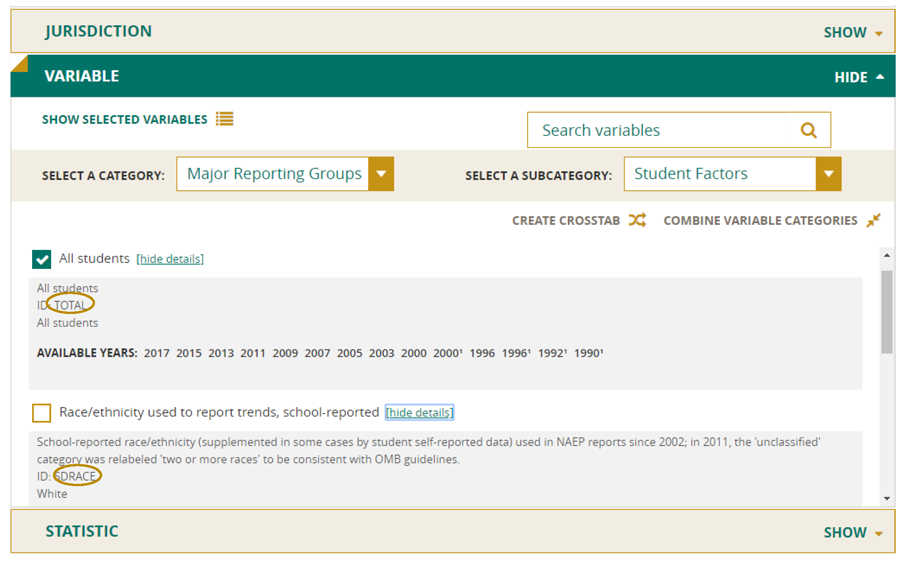Collapse the Variable section with HIDE
Viewport: 900px width, 561px height.
coord(859,78)
